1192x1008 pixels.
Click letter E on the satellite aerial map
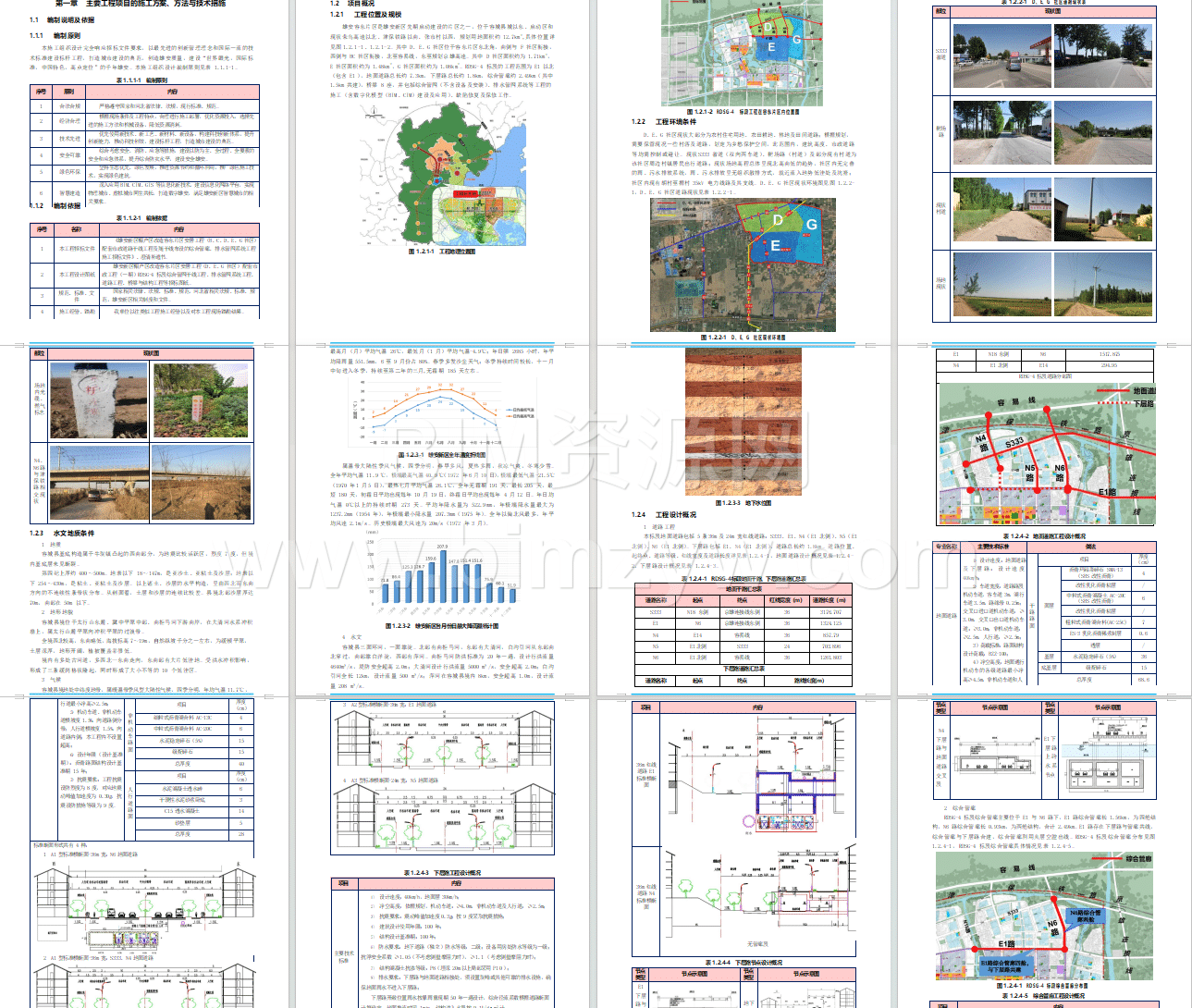click(x=775, y=245)
